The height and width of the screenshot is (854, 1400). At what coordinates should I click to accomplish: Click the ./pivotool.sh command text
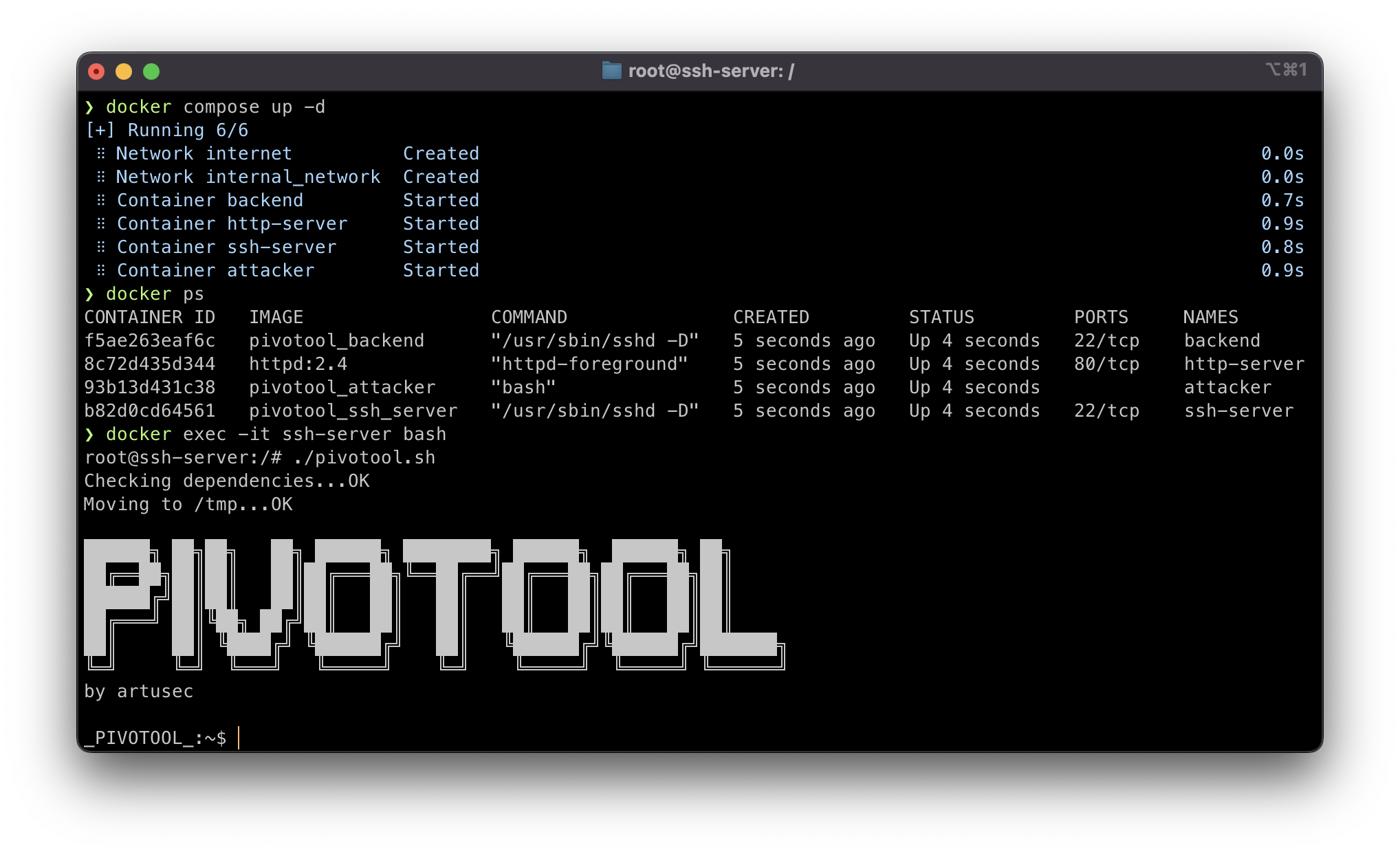[x=364, y=457]
